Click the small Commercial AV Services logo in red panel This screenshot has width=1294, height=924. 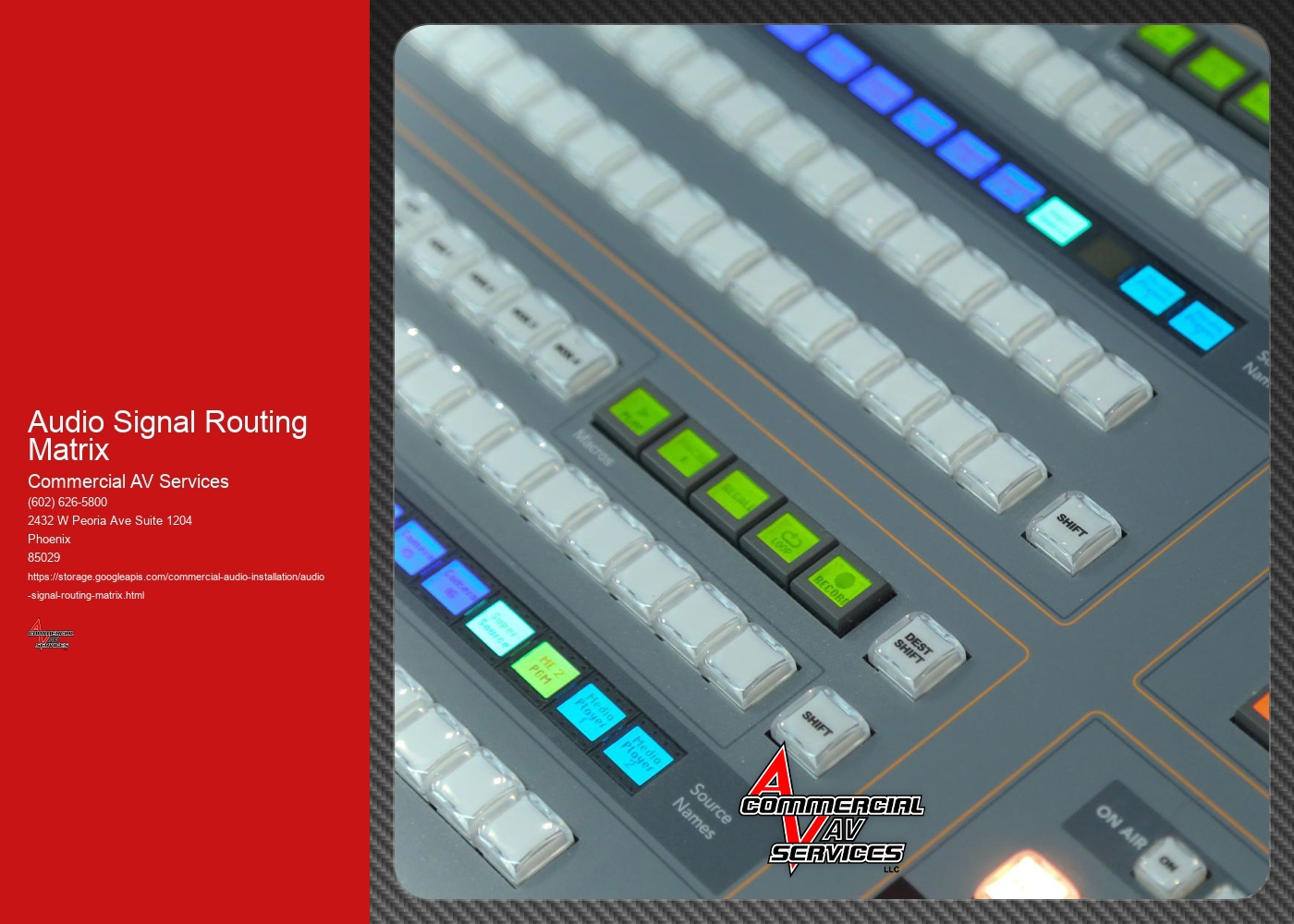50,635
